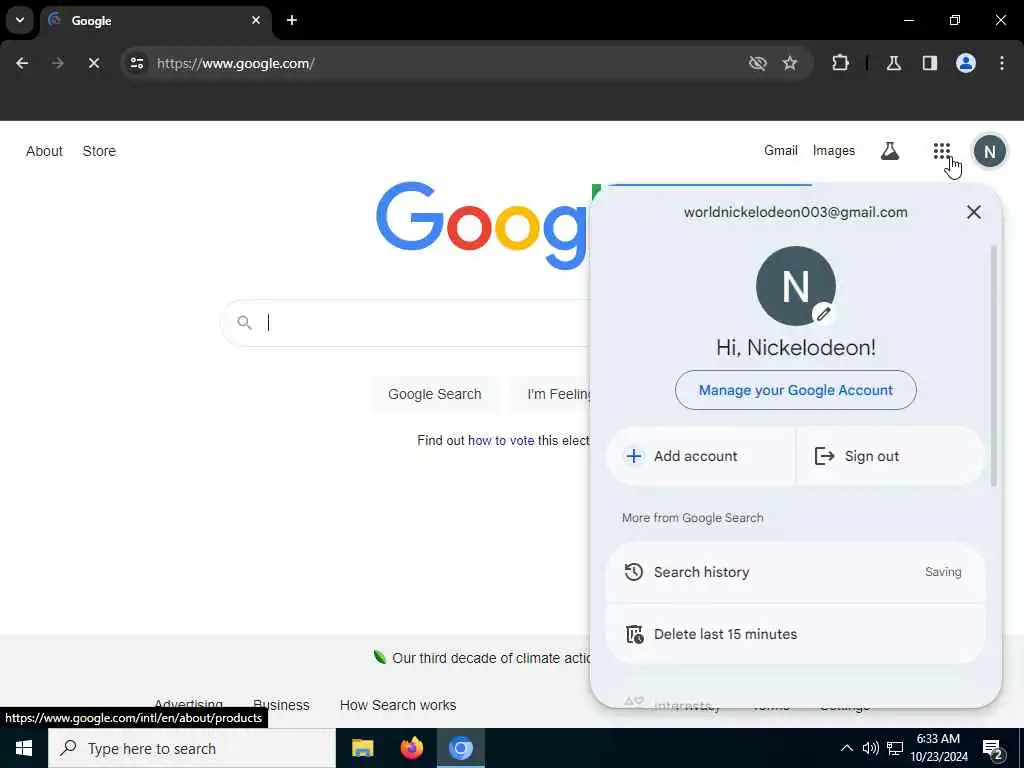The width and height of the screenshot is (1024, 768).
Task: Open Firefox from the taskbar
Action: [x=411, y=748]
